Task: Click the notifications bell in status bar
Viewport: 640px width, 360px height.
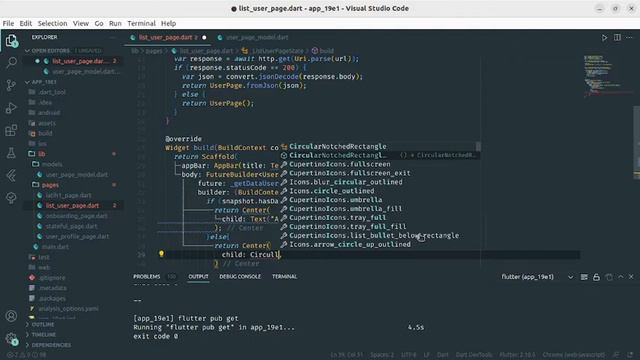Action: coord(631,355)
